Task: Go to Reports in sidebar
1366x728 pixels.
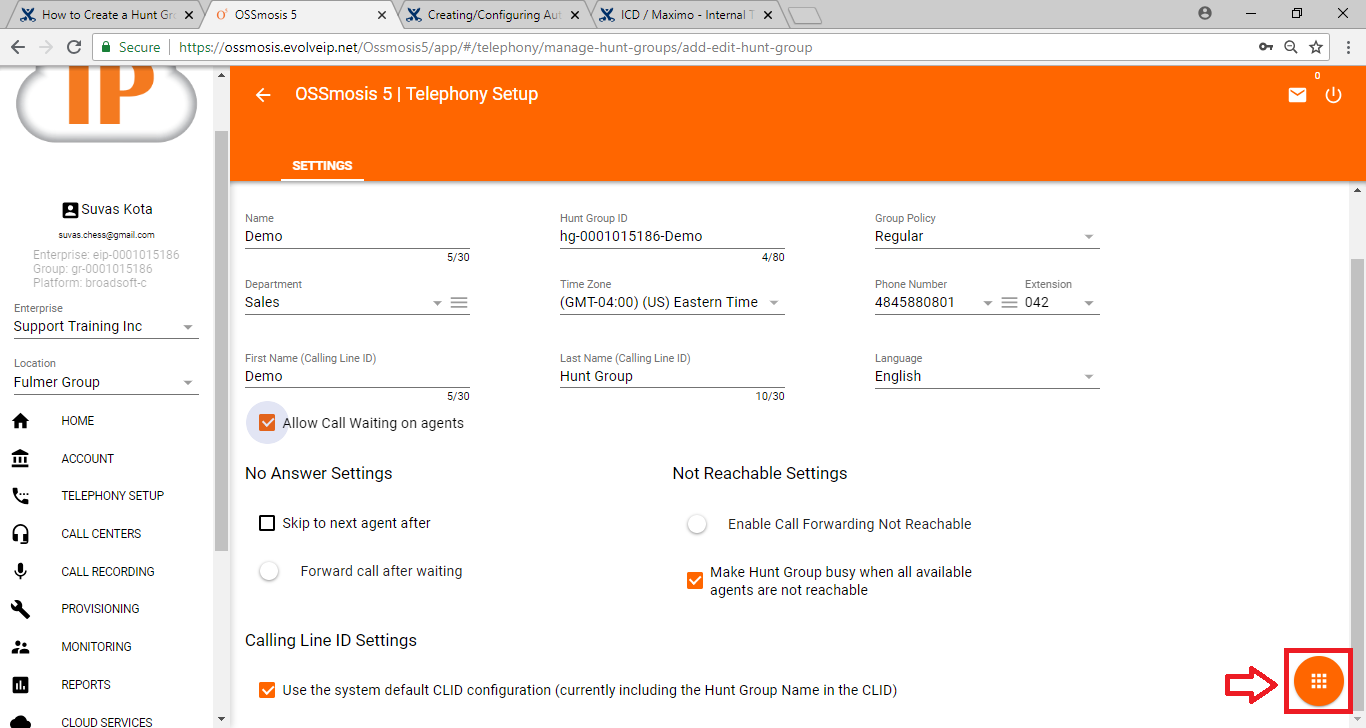Action: [86, 685]
